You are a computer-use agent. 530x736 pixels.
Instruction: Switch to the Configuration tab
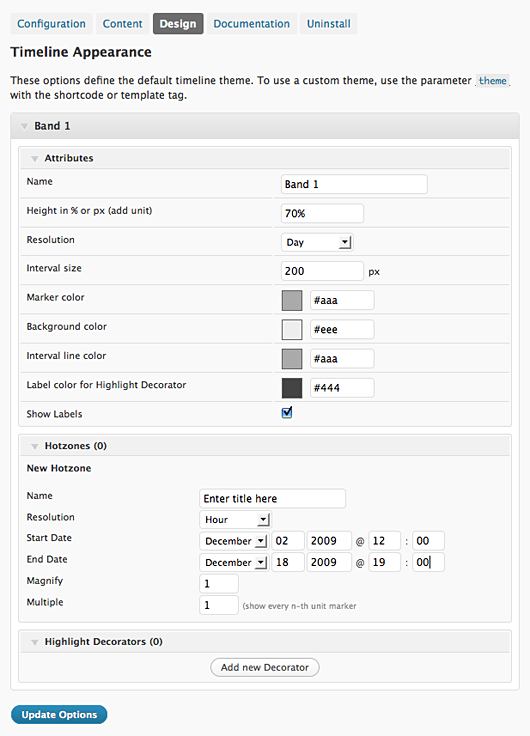point(51,24)
